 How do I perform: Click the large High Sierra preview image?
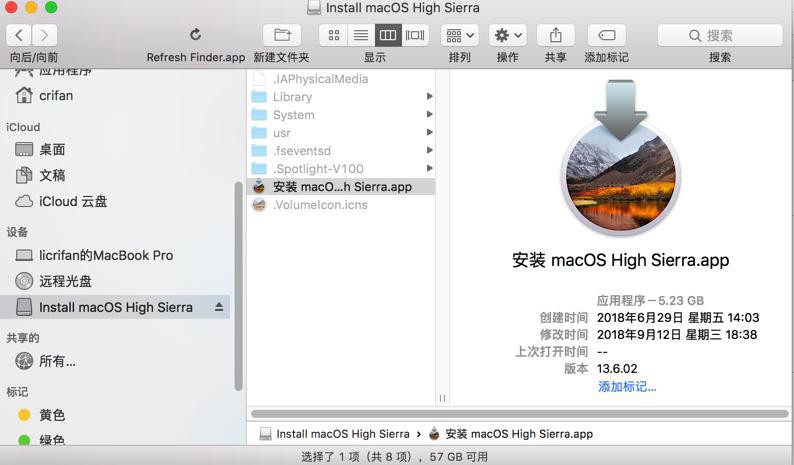(621, 159)
